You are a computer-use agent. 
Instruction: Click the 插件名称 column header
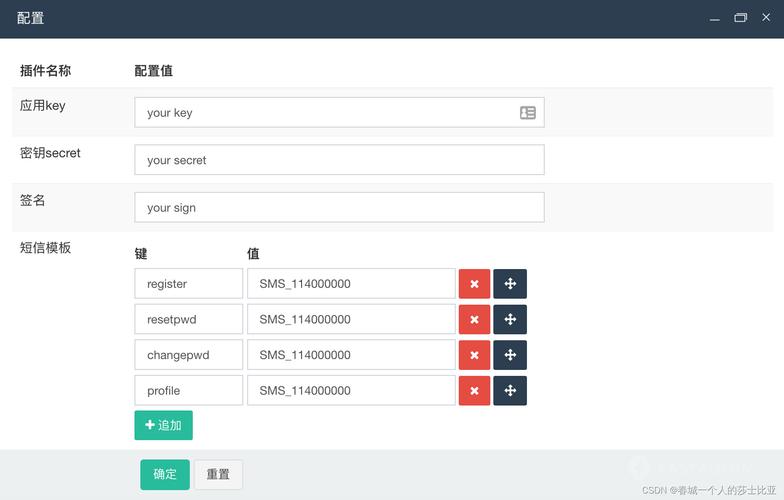pyautogui.click(x=46, y=70)
